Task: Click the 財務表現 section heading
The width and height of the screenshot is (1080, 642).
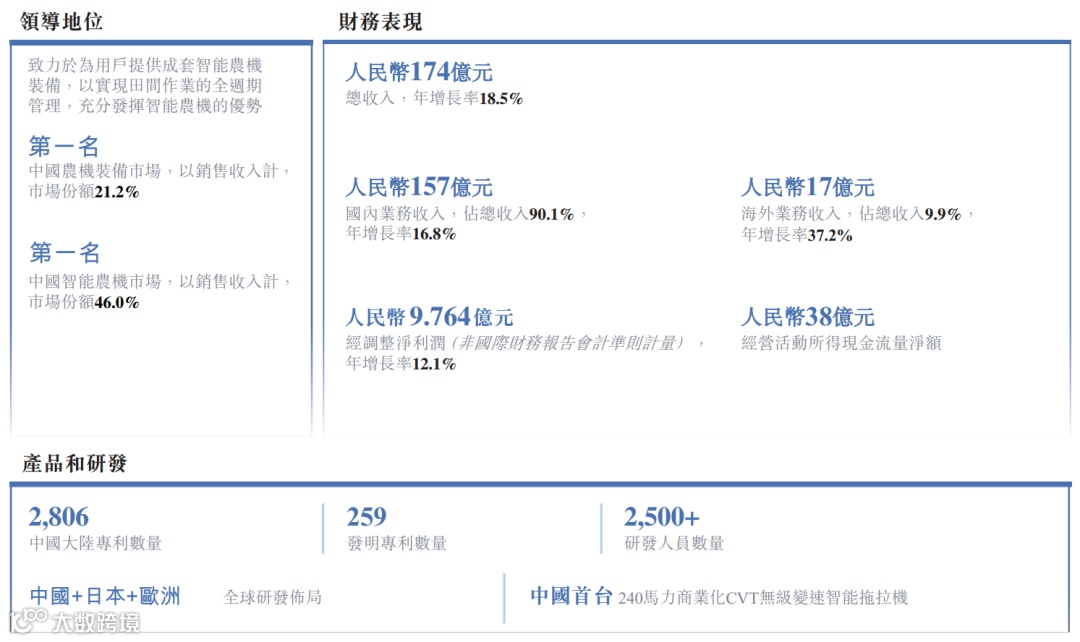Action: tap(380, 22)
